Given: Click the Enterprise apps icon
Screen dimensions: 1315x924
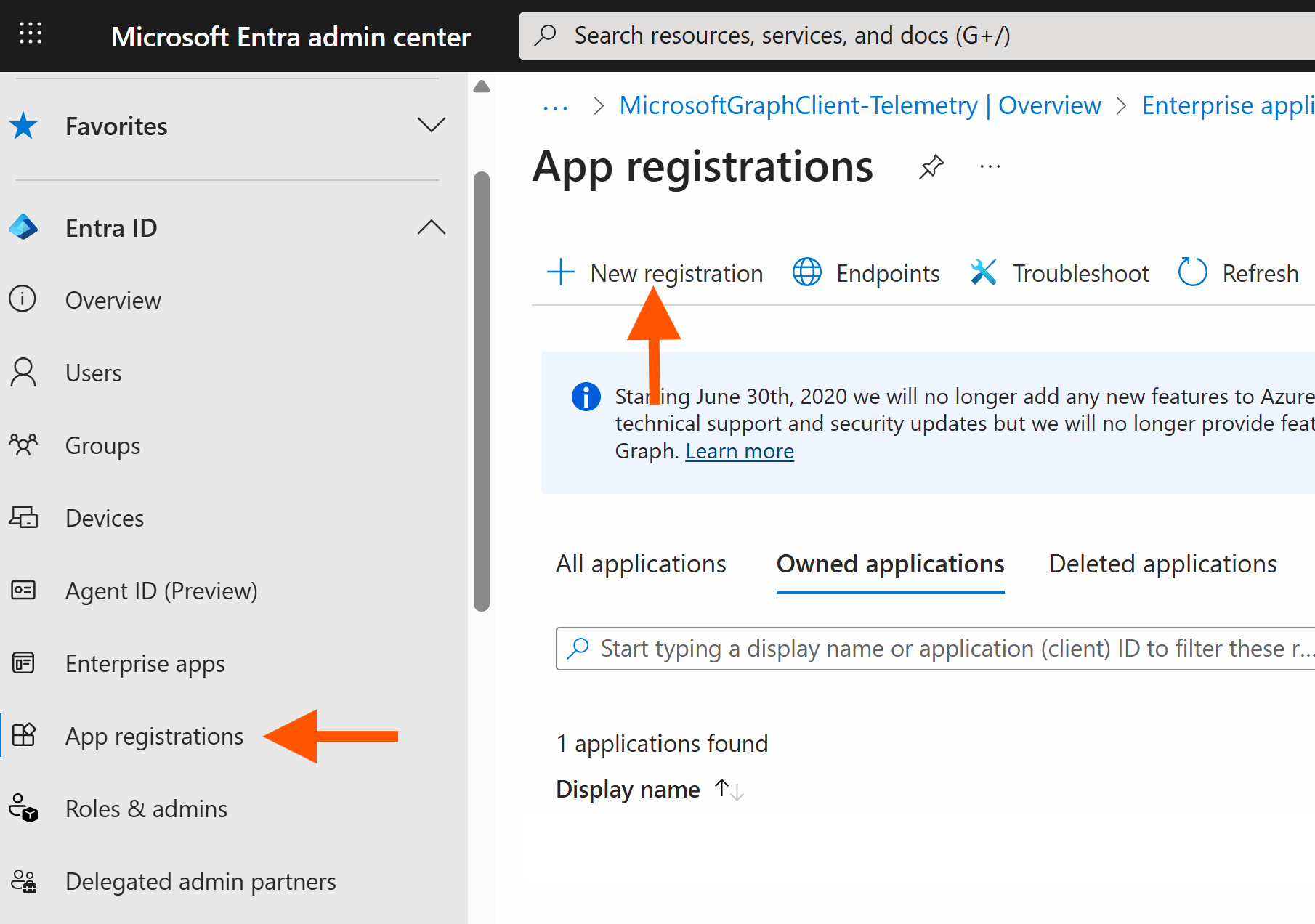Looking at the screenshot, I should pyautogui.click(x=23, y=662).
